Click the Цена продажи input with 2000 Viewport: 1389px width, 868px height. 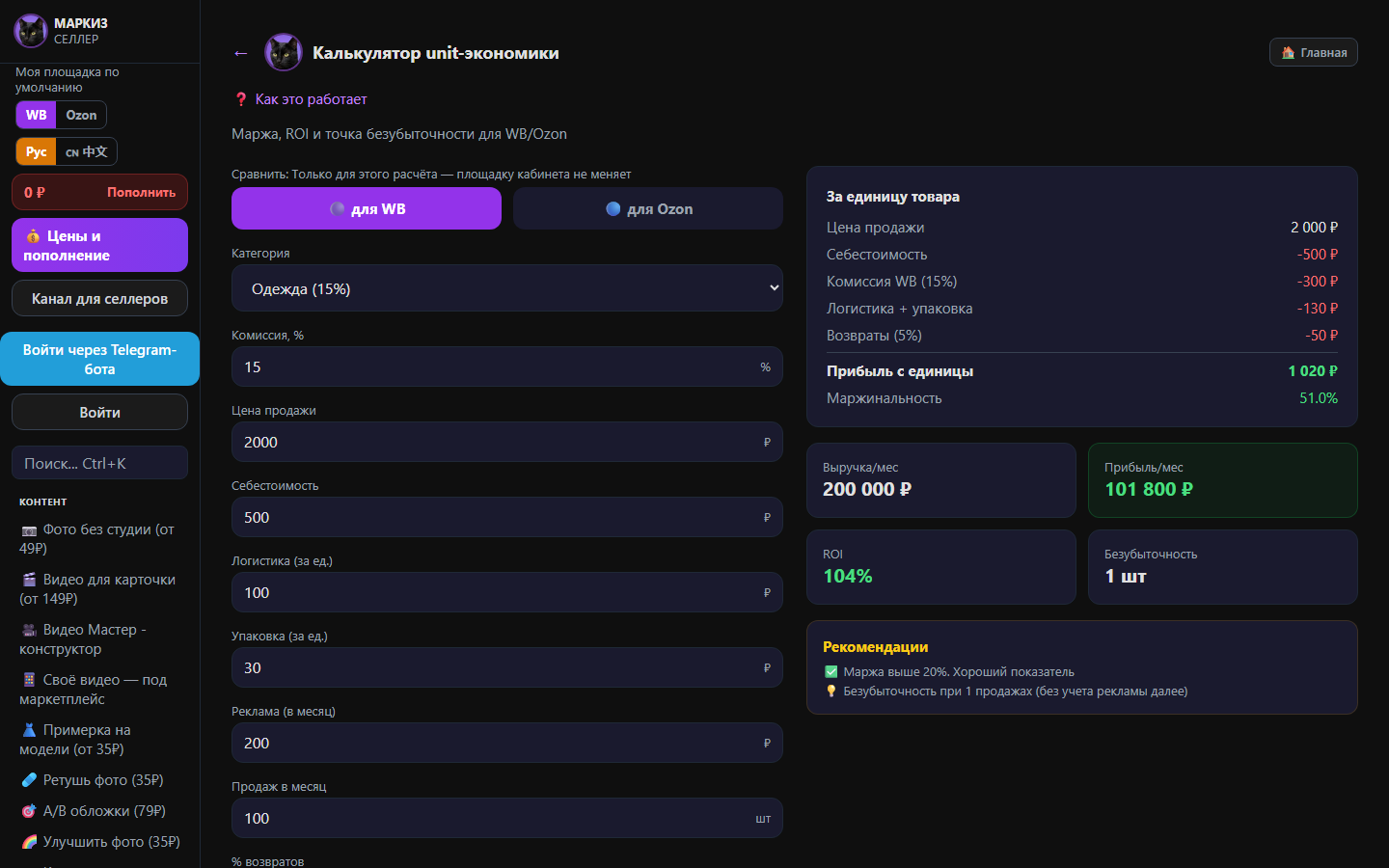point(507,442)
